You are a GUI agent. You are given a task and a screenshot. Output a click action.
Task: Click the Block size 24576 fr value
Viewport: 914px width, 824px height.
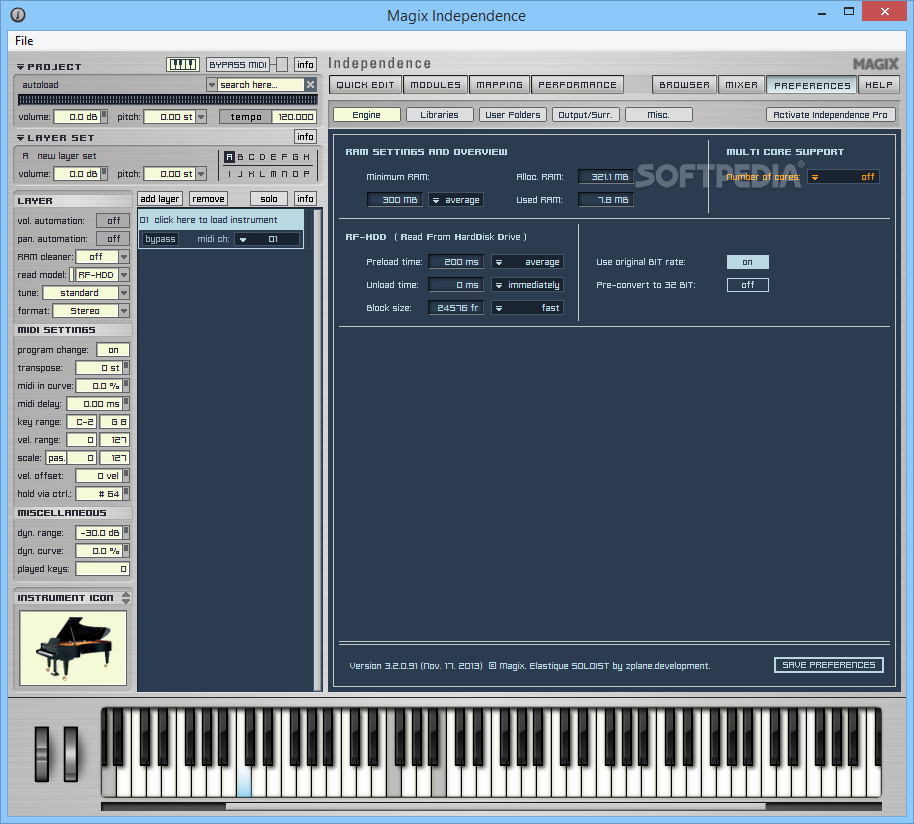point(456,308)
